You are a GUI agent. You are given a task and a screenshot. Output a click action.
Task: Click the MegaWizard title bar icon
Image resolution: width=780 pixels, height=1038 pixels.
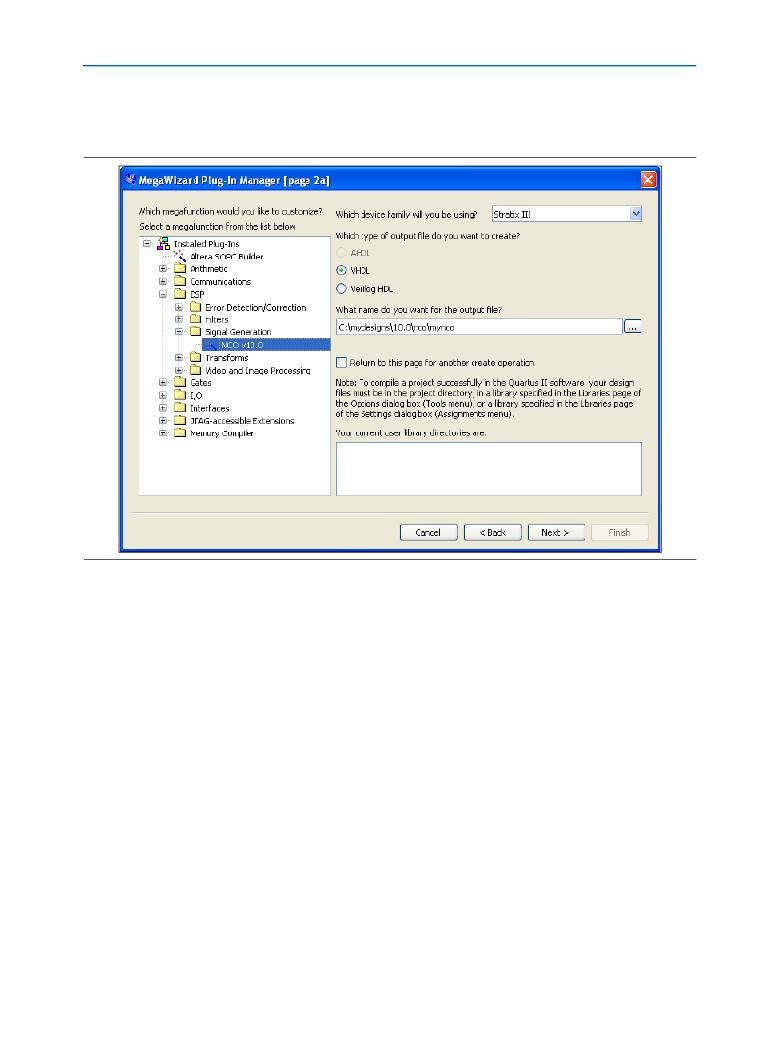(130, 179)
